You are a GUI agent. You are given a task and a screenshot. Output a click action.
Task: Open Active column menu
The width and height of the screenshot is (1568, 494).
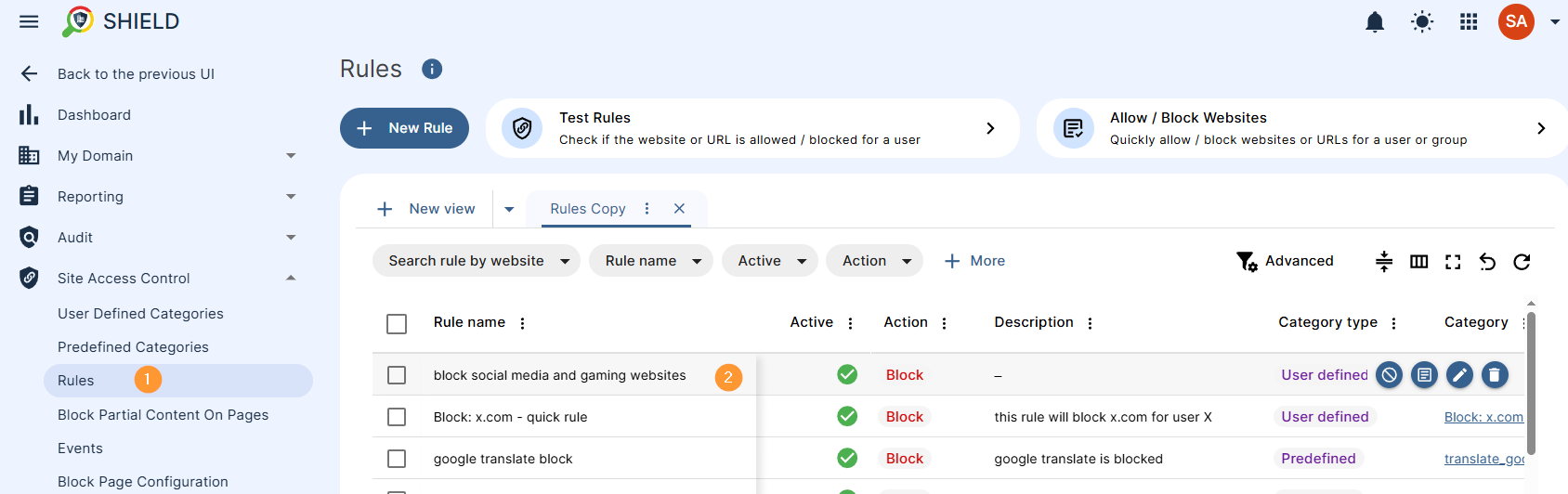tap(850, 323)
